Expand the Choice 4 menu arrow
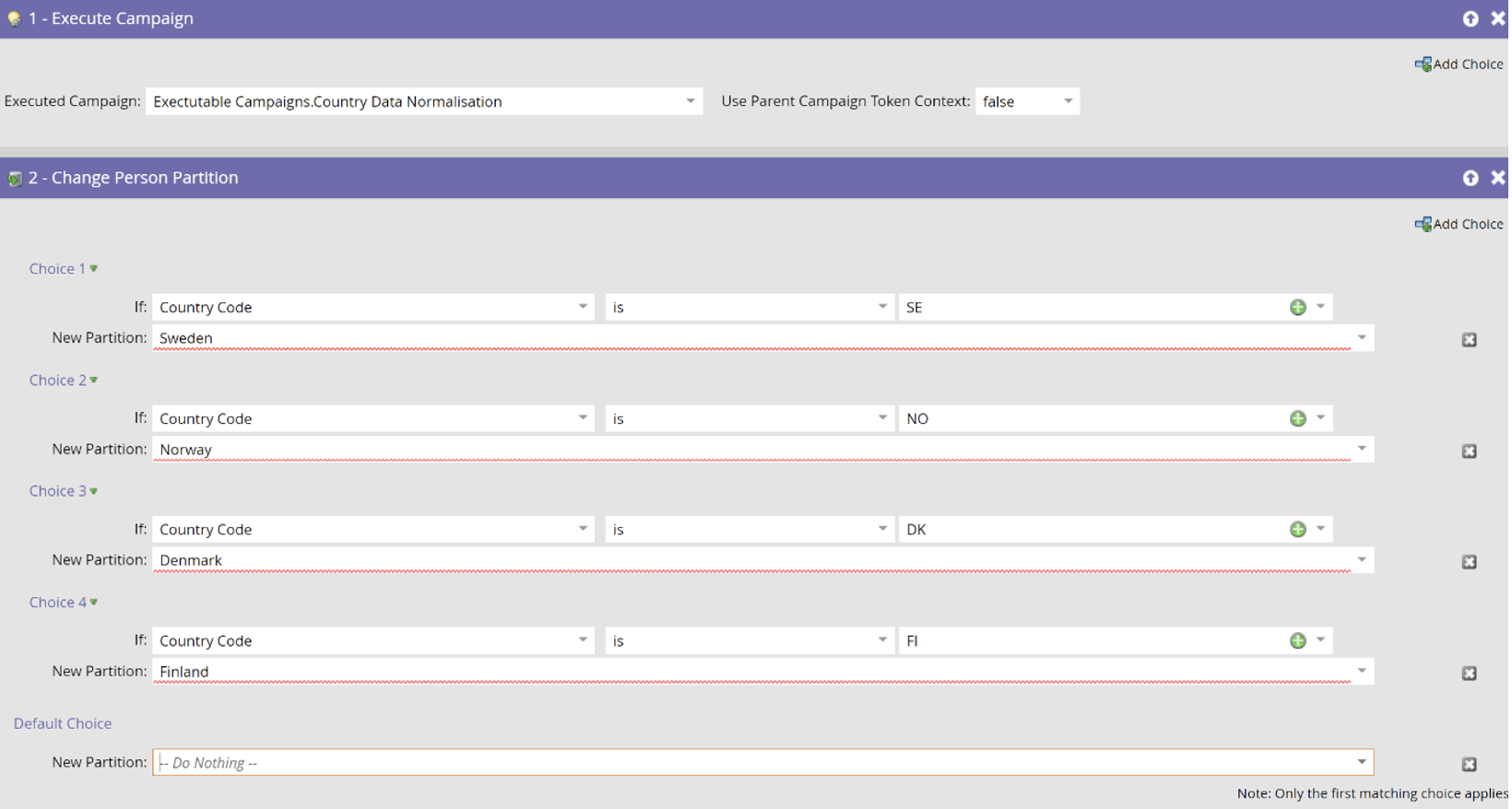 (x=94, y=603)
